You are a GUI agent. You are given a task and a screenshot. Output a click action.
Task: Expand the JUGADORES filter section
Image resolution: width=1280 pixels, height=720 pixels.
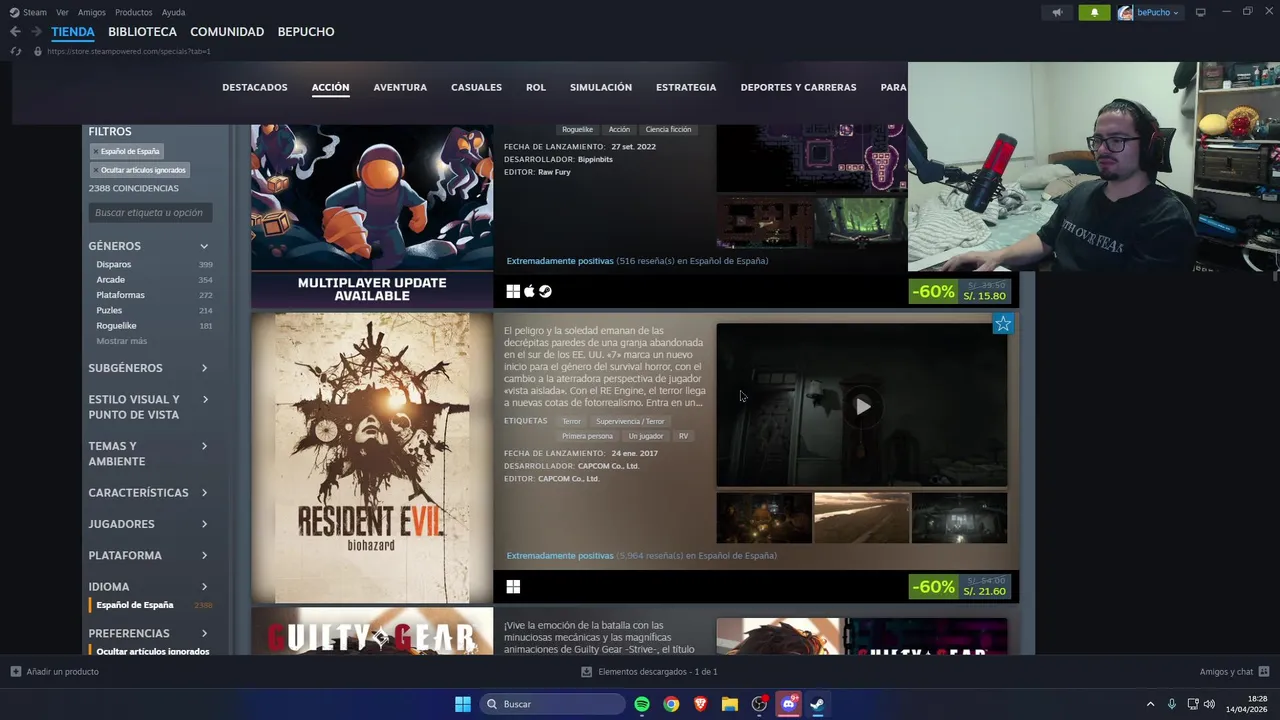pos(149,524)
